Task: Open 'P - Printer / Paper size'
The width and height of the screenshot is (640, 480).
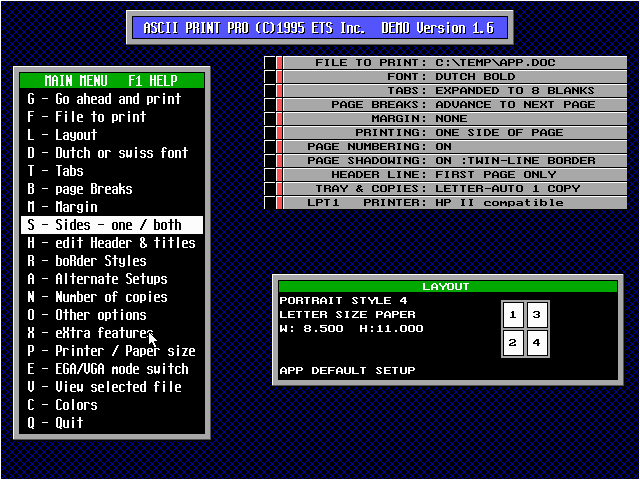Action: pyautogui.click(x=112, y=351)
